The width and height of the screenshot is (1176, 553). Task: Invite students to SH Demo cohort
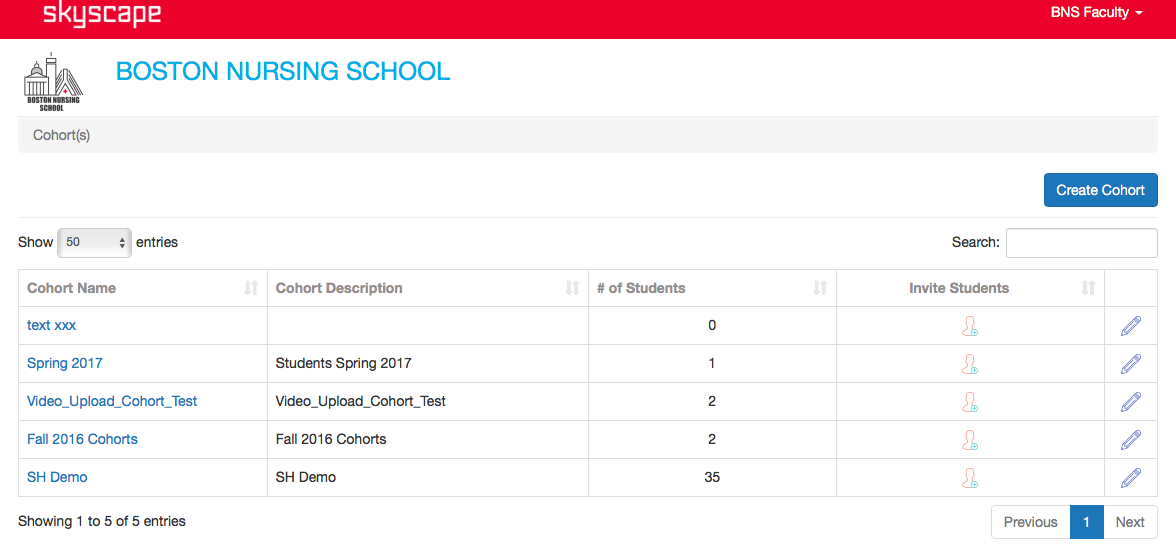click(970, 477)
